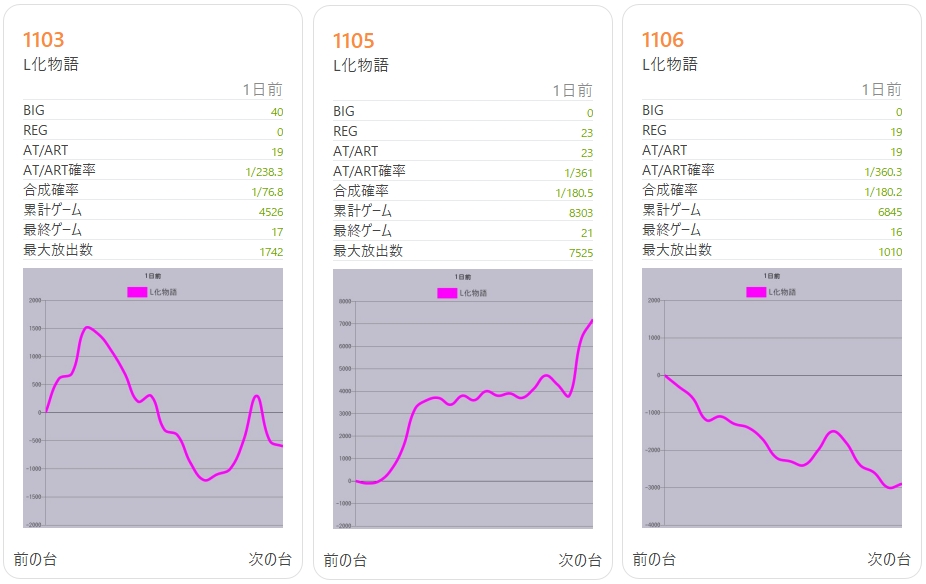This screenshot has height=584, width=926.
Task: Click the L化物語 title under 1106
Action: click(x=670, y=65)
